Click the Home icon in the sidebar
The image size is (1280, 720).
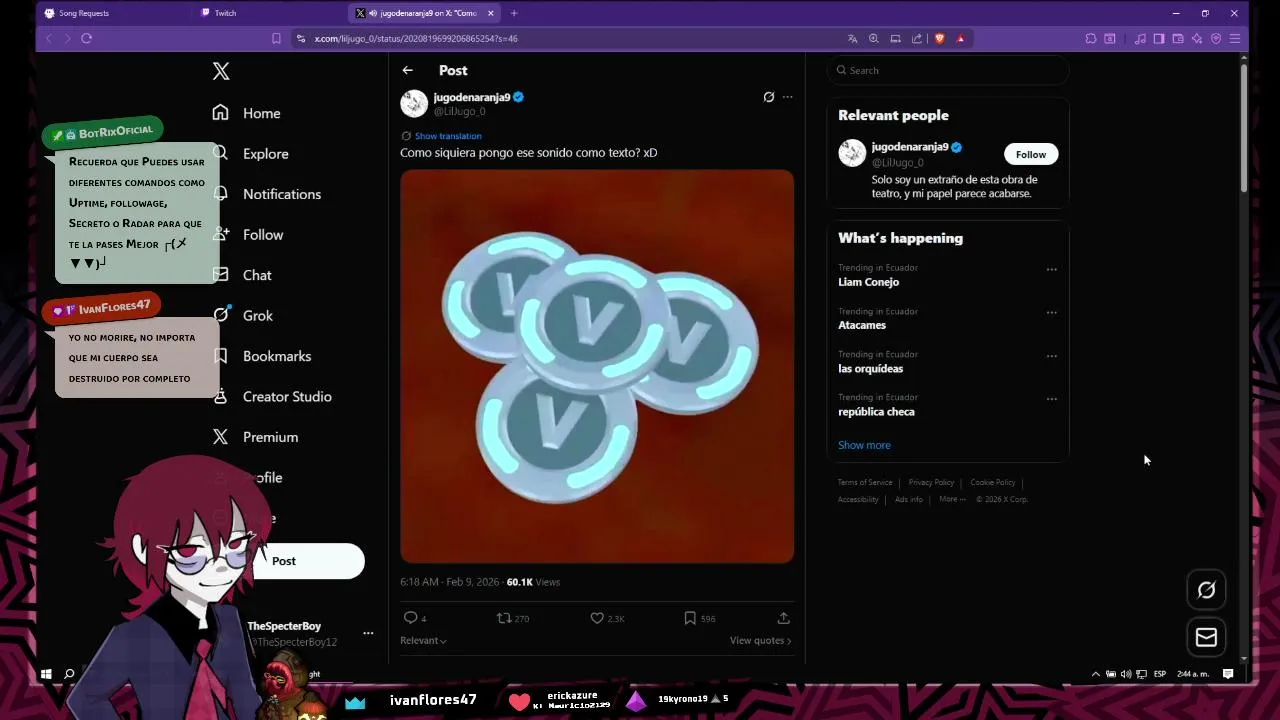click(x=220, y=113)
